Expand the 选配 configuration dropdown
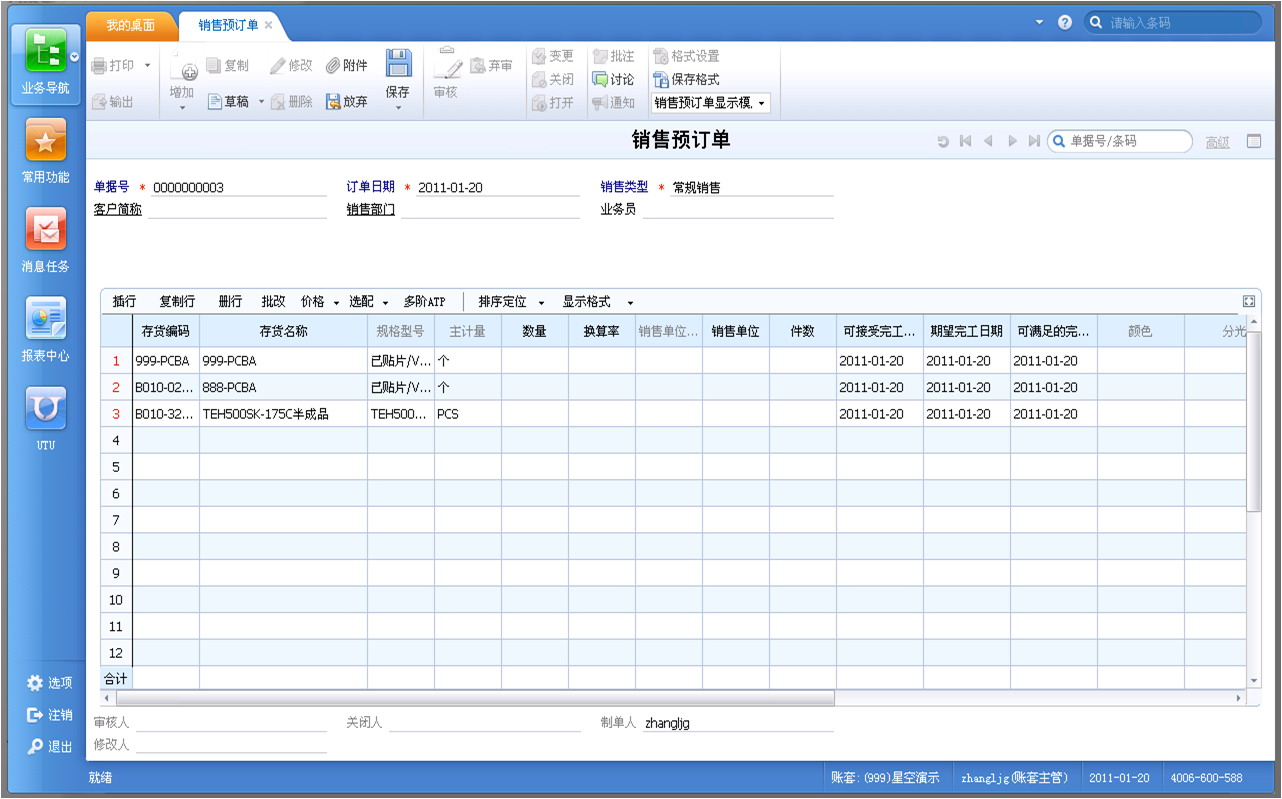Viewport: 1282px width, 799px height. coord(385,302)
